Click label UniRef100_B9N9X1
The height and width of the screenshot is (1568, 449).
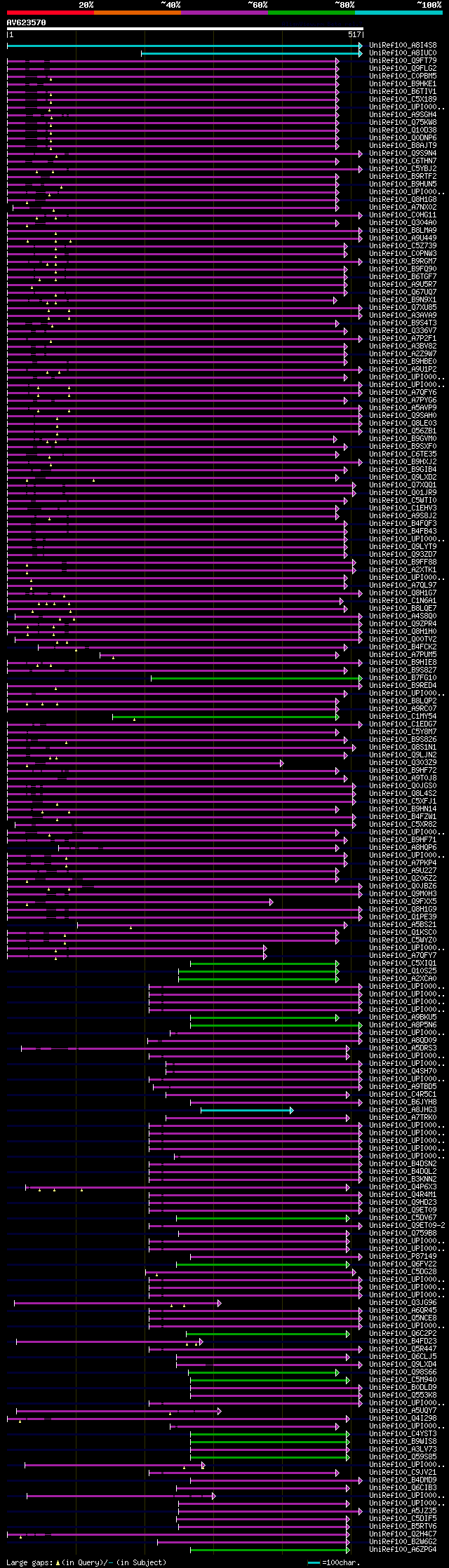pos(403,300)
